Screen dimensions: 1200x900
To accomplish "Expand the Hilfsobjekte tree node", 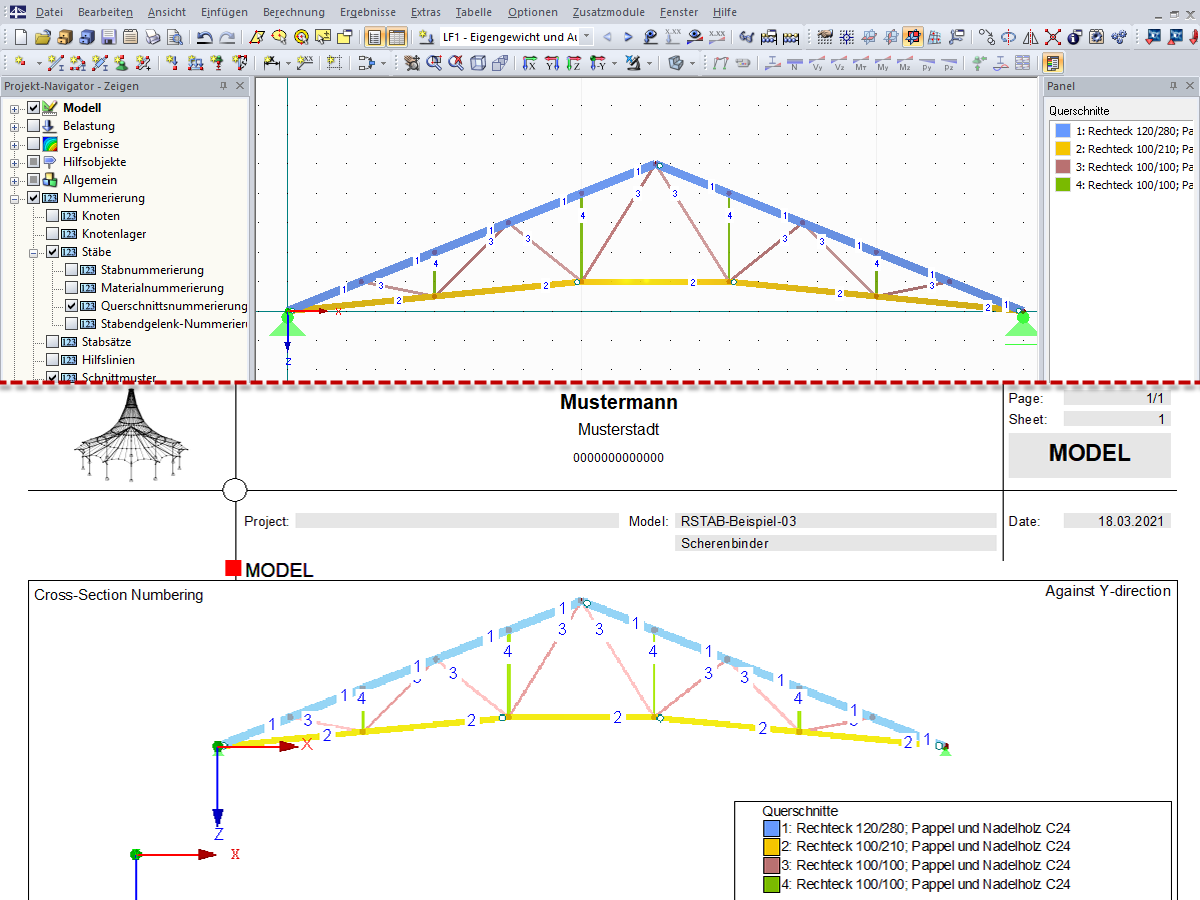I will point(14,162).
